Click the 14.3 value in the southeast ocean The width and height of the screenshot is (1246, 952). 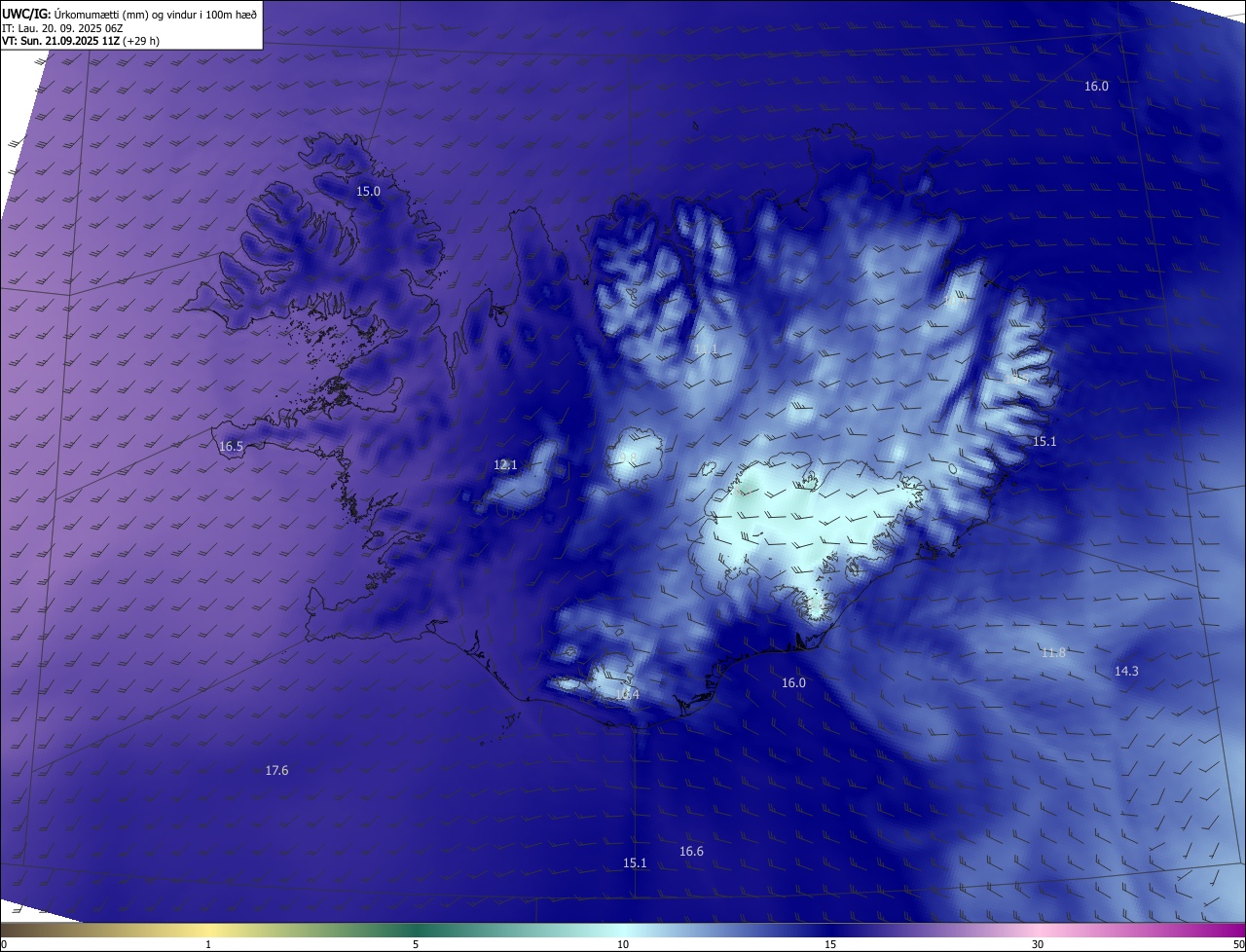(1126, 672)
